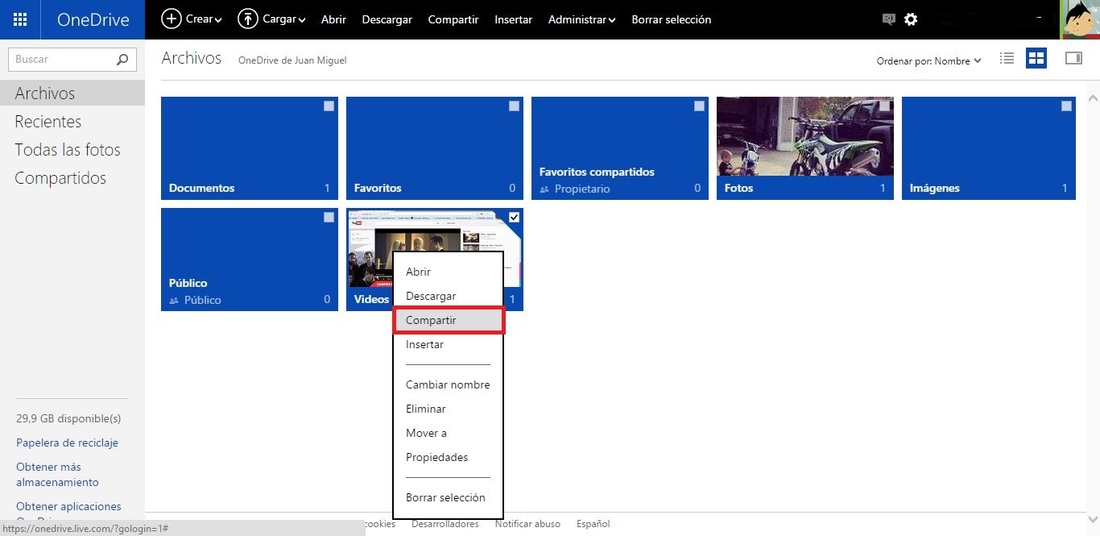The height and width of the screenshot is (536, 1100).
Task: Click Obtener aplicaciones link
Action: click(69, 506)
